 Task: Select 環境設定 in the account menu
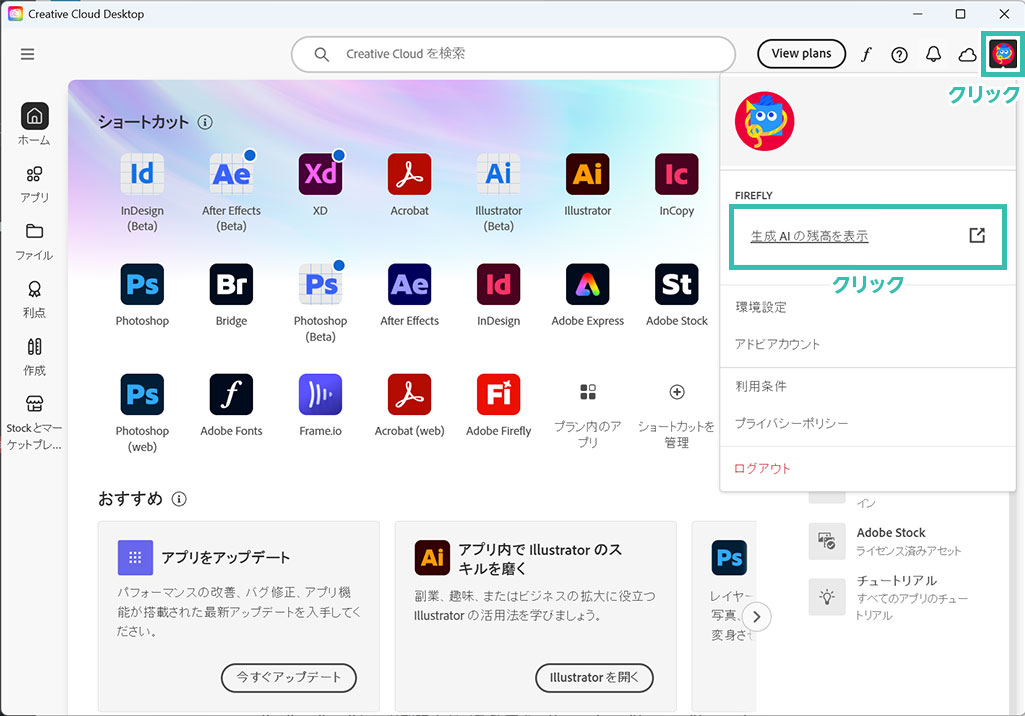tap(761, 307)
